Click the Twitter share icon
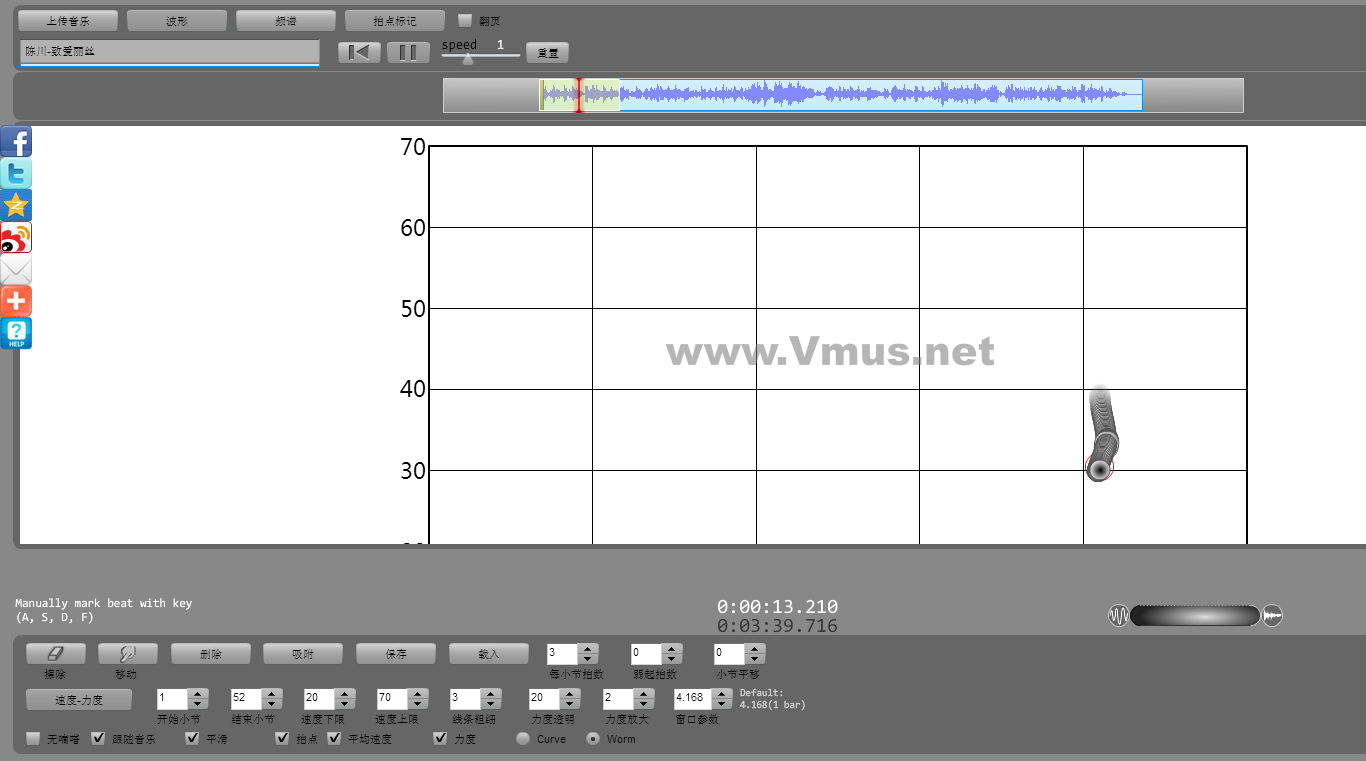Viewport: 1366px width, 761px height. (x=16, y=174)
